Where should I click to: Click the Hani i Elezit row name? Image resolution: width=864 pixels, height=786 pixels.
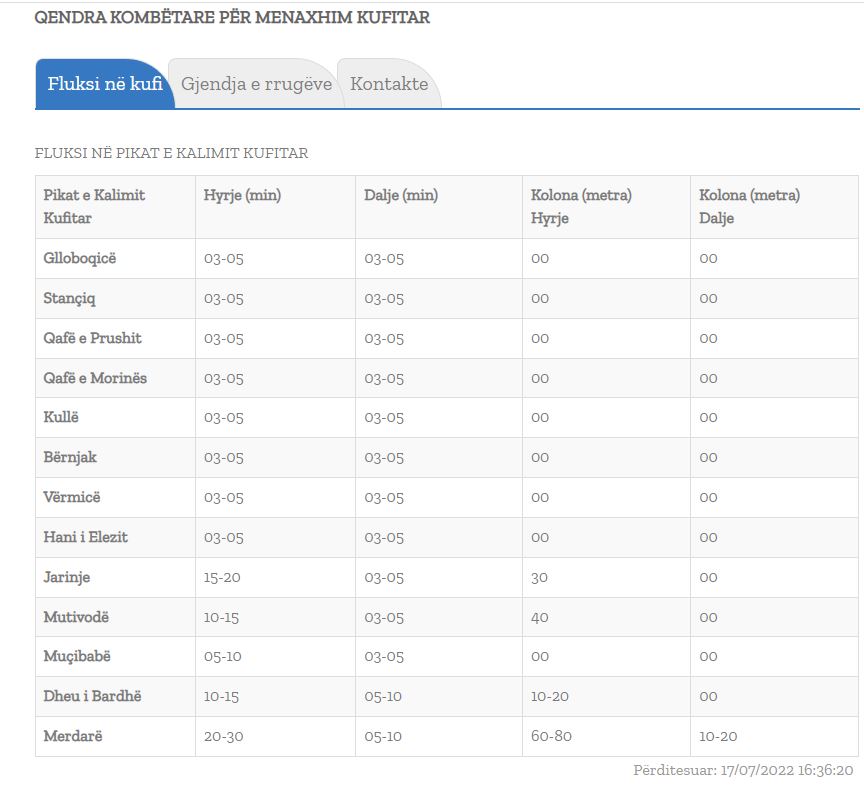pos(86,537)
